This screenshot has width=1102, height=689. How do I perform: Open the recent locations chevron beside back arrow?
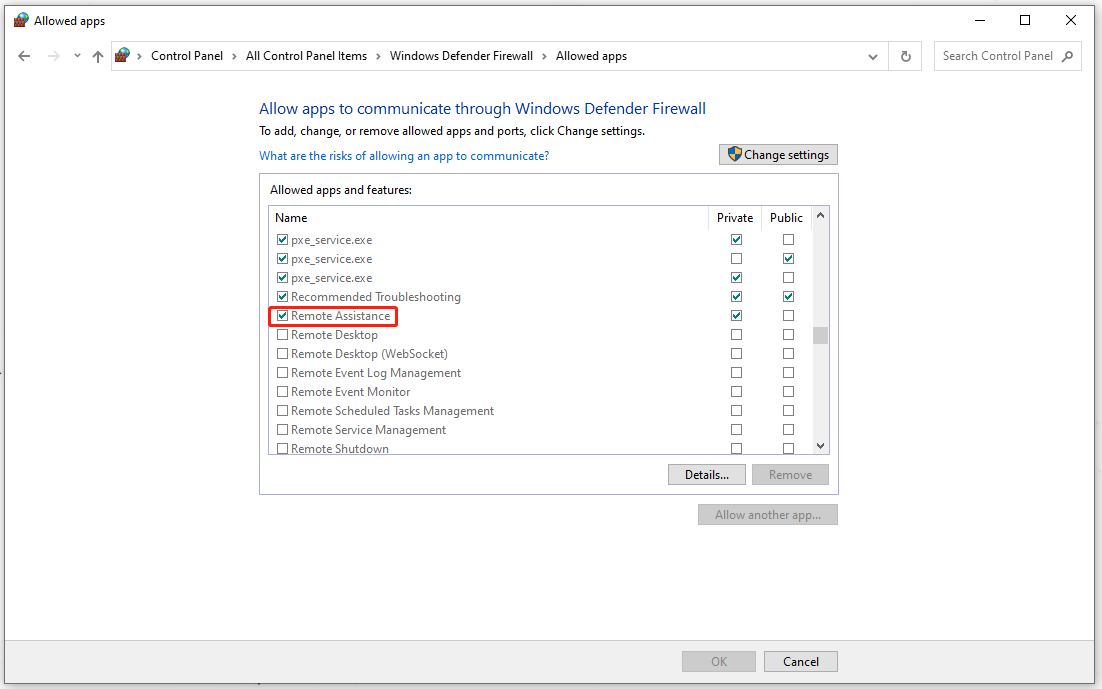pos(77,56)
